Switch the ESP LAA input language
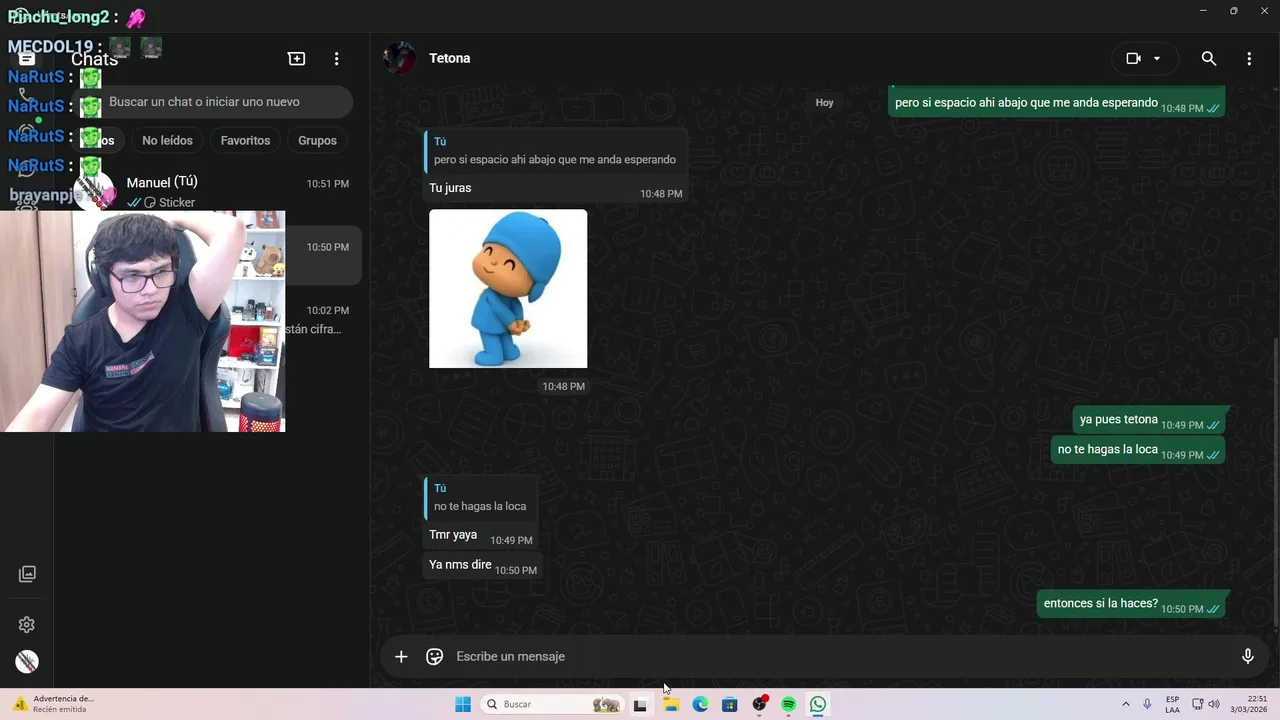The width and height of the screenshot is (1280, 720). pos(1172,704)
